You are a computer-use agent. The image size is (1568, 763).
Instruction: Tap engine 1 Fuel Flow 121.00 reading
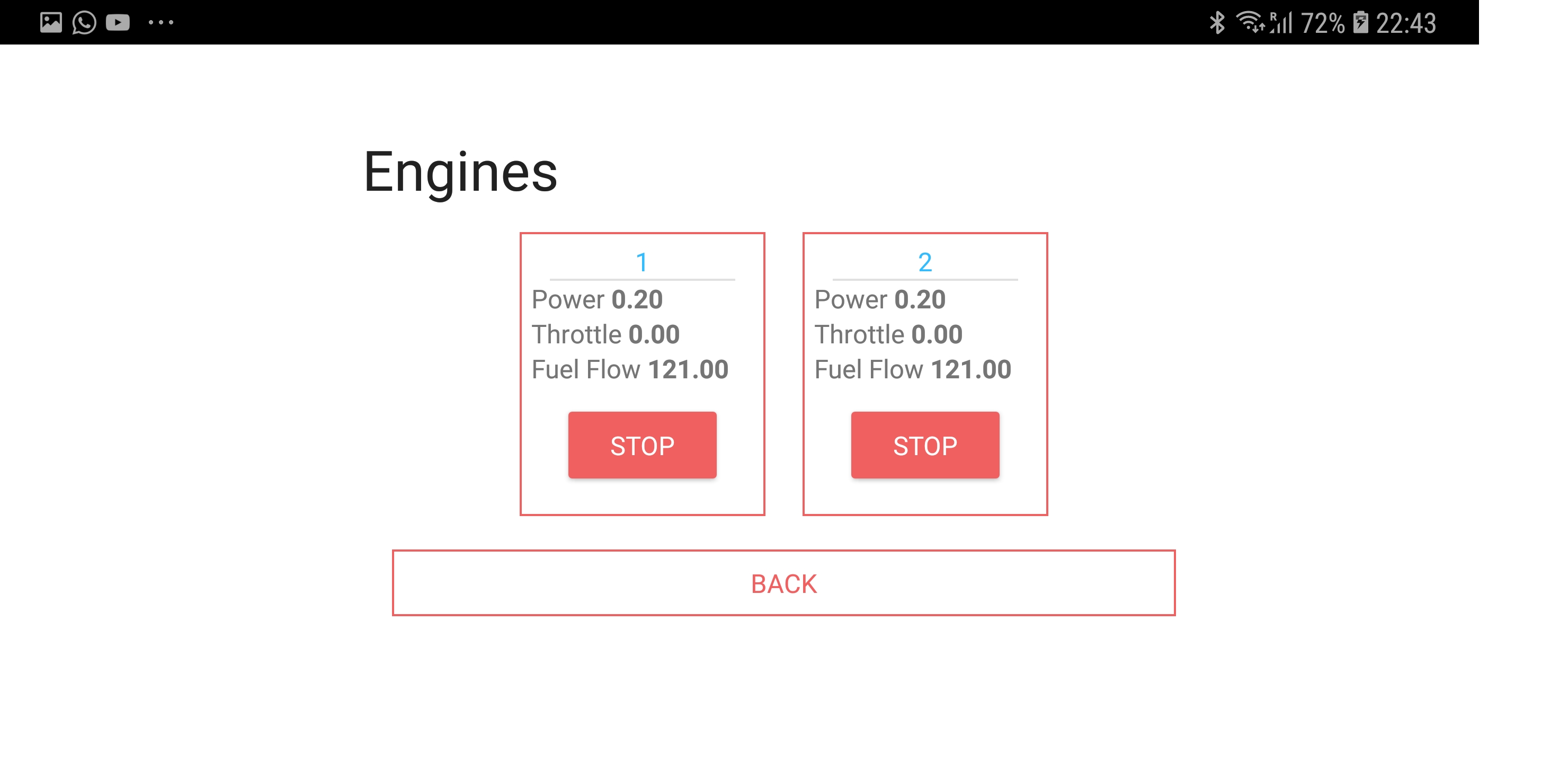click(x=630, y=370)
